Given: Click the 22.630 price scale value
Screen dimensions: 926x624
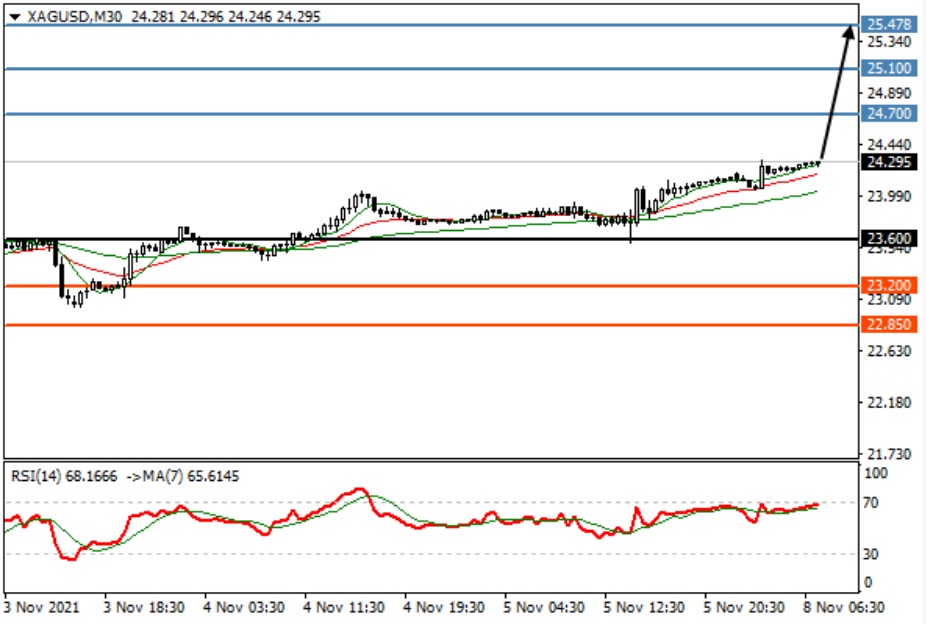Looking at the screenshot, I should [889, 351].
